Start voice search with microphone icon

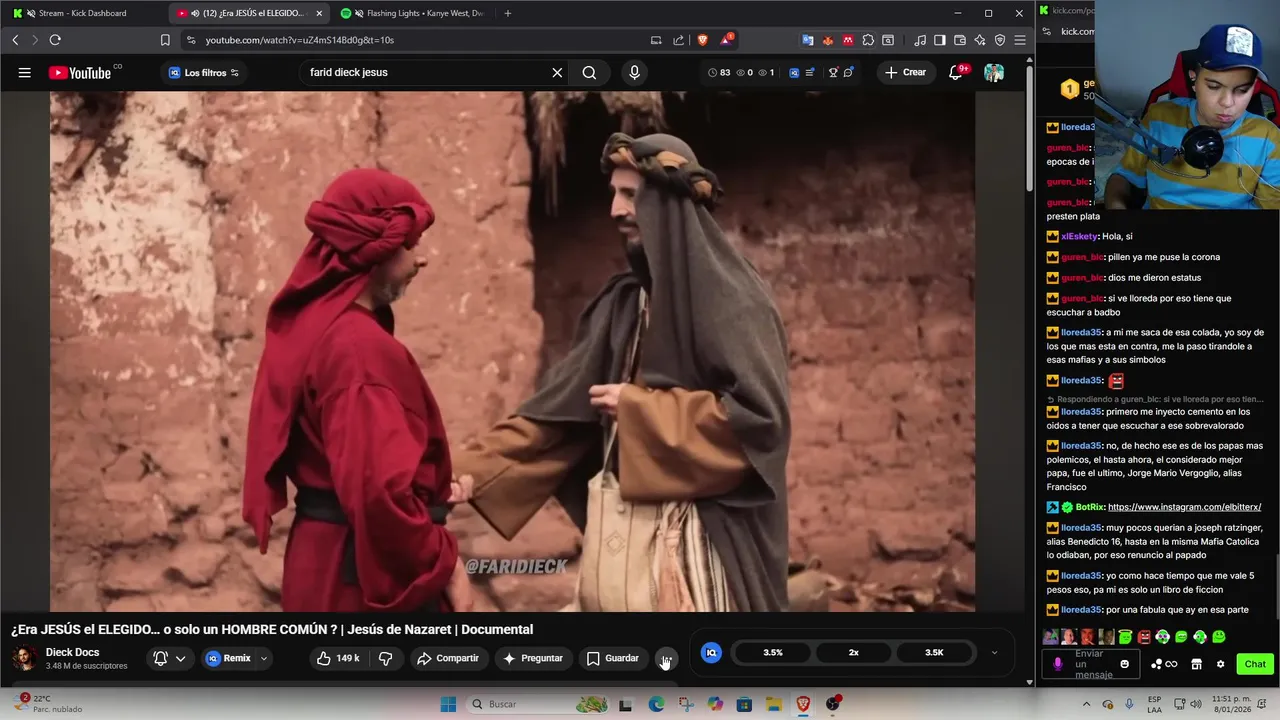[x=634, y=72]
